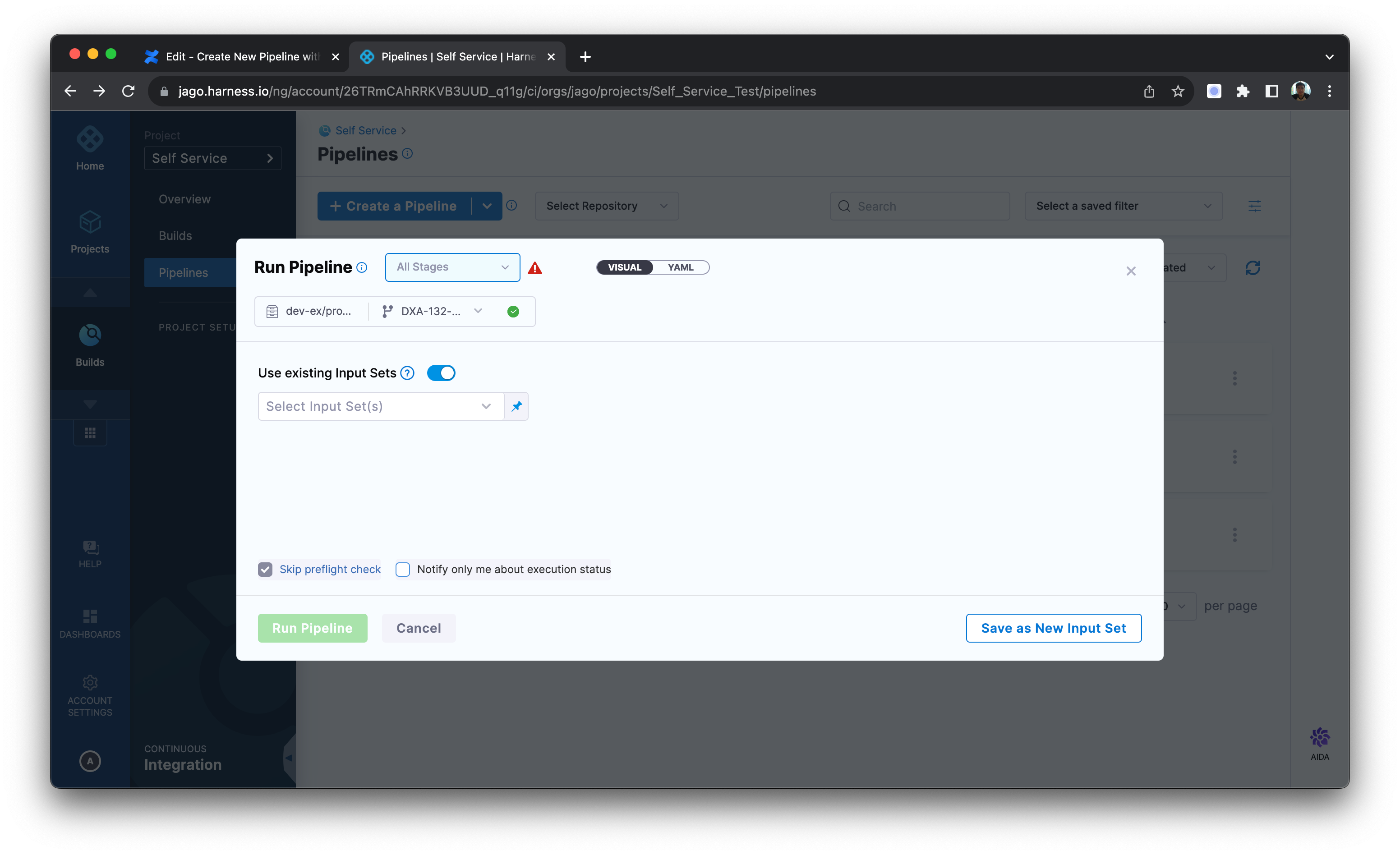This screenshot has height=855, width=1400.
Task: Open Account Settings in the sidebar
Action: 90,696
